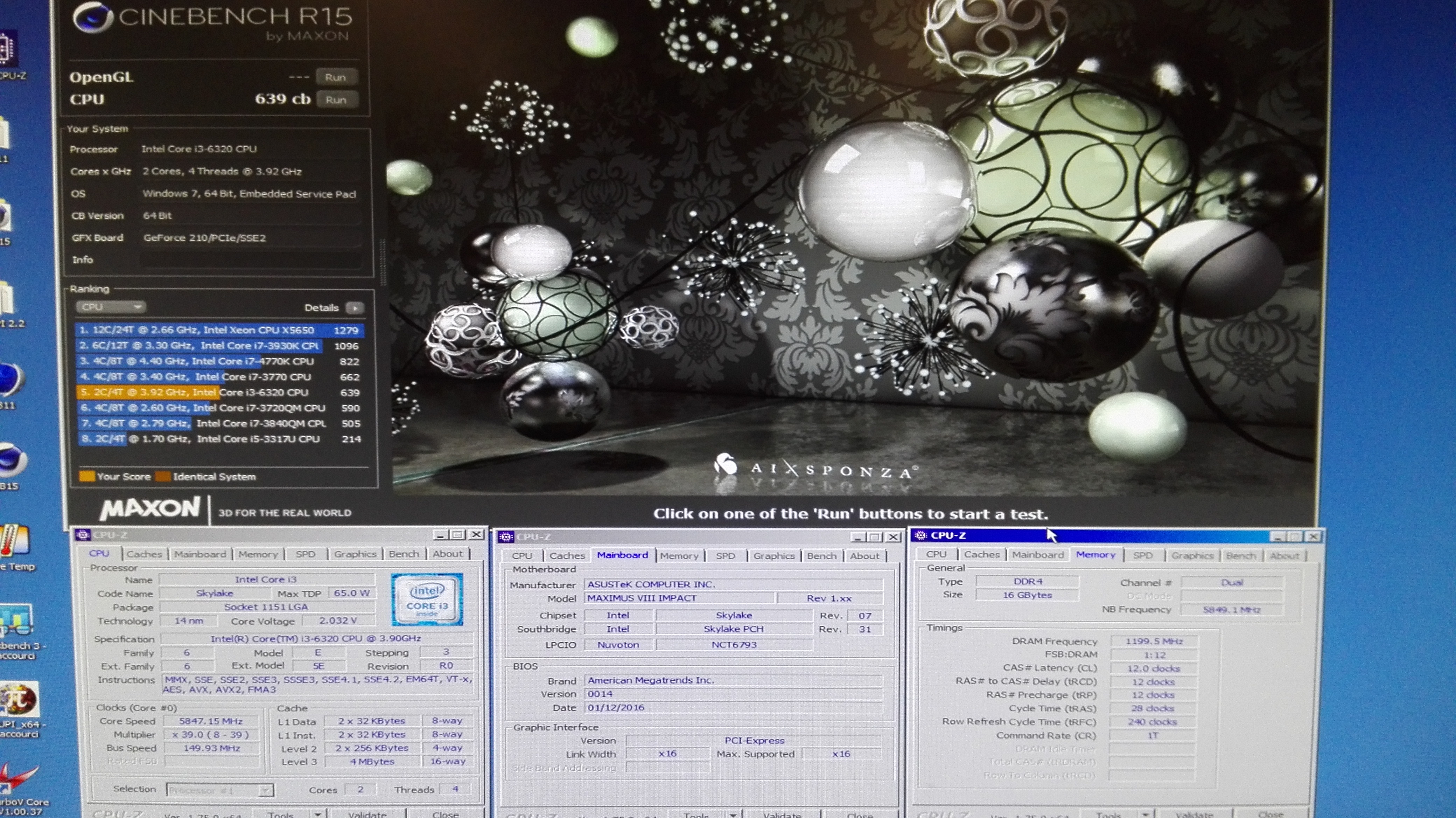Select Bench tab in middle CPU-Z window
Screen dimensions: 1456x818
(x=821, y=556)
